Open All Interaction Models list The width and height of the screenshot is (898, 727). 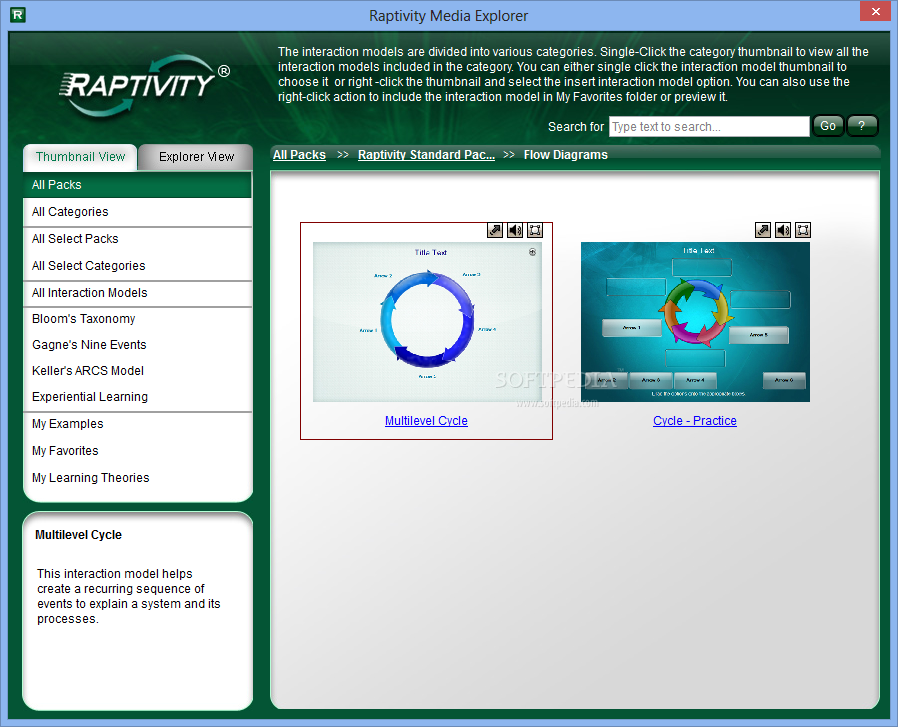coord(137,293)
